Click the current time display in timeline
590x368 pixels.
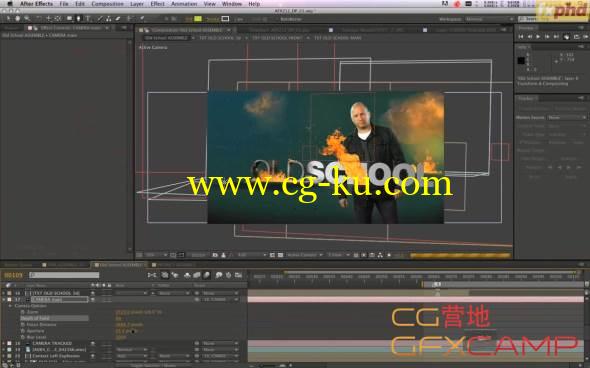click(13, 275)
